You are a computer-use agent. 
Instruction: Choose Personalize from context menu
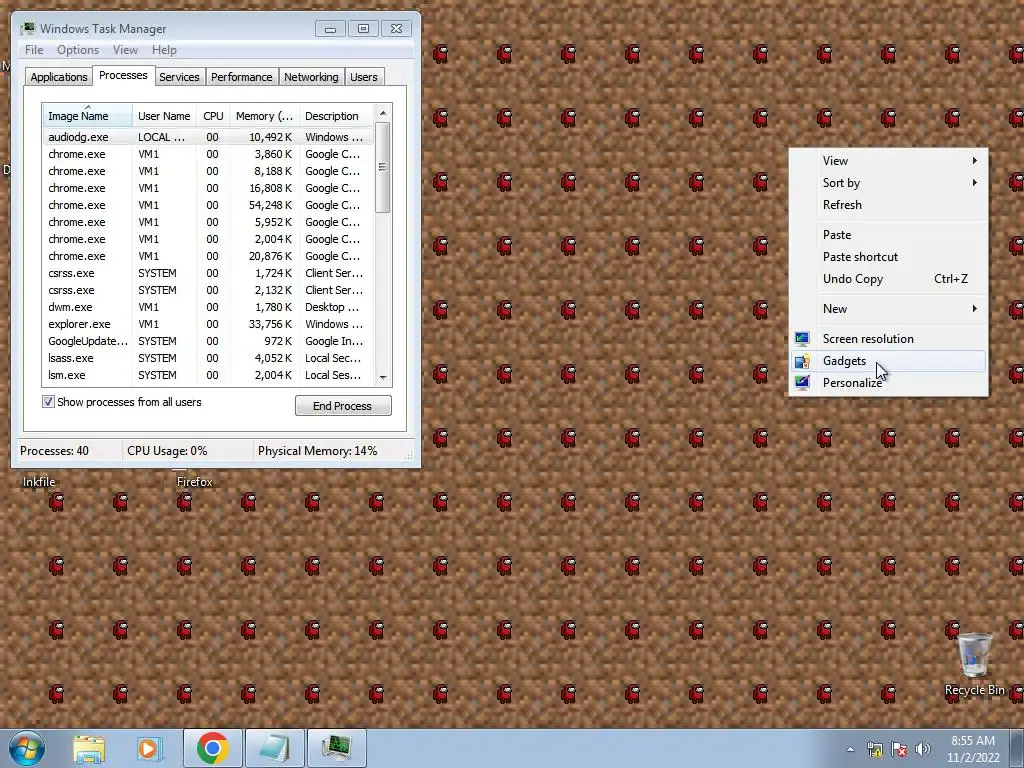click(x=889, y=383)
